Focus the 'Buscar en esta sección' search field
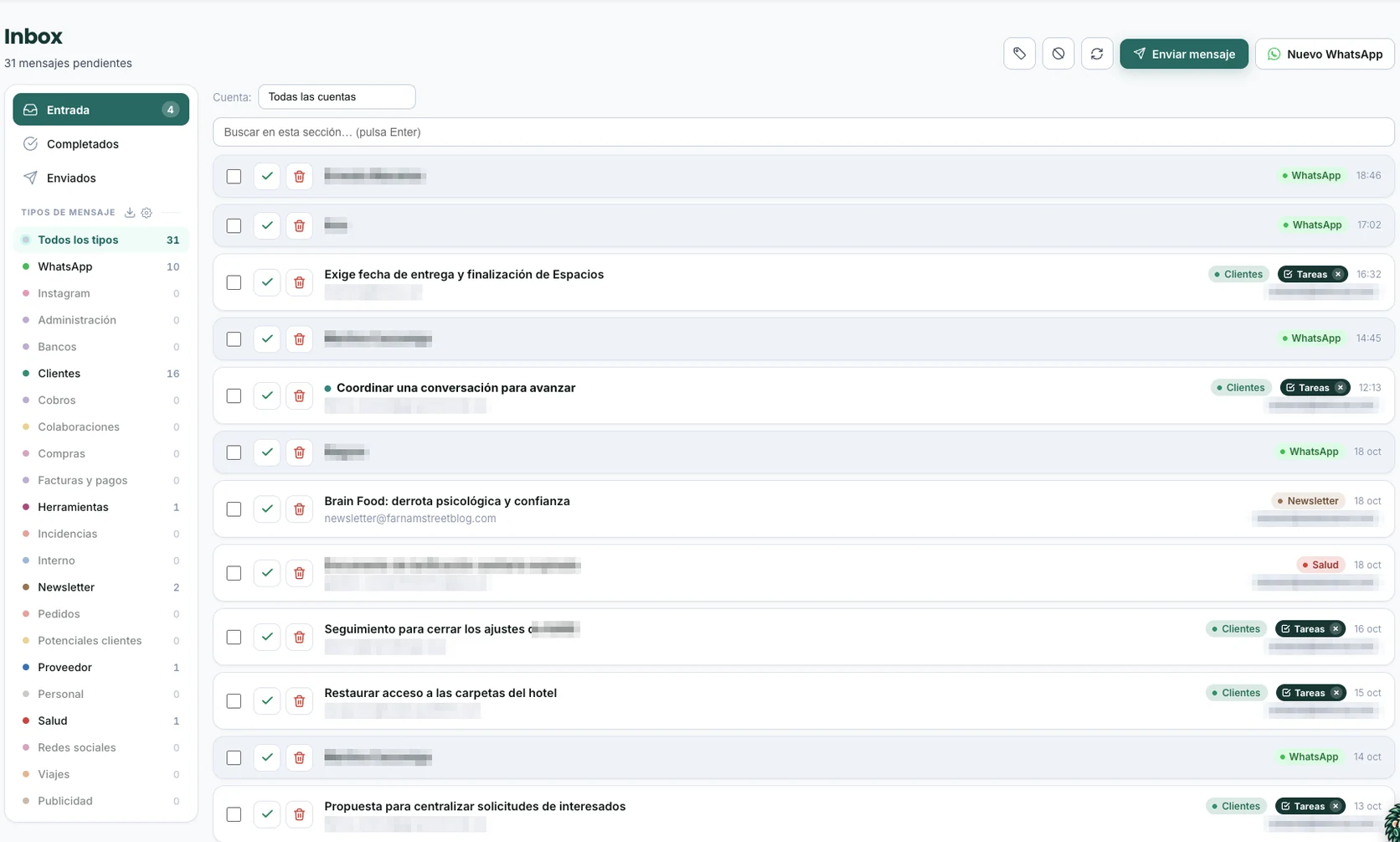The height and width of the screenshot is (842, 1400). 803,132
